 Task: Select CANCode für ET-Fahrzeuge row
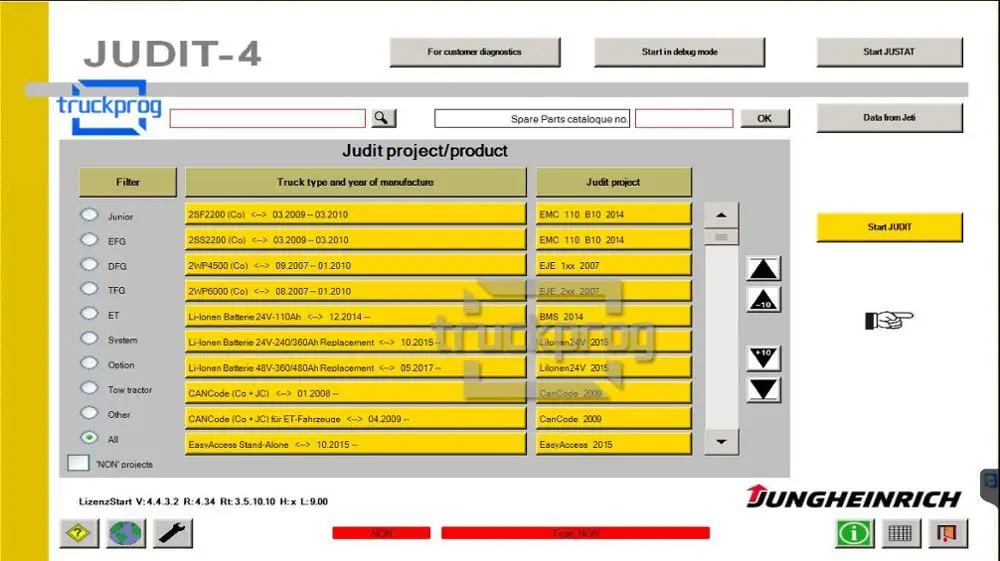pos(356,419)
